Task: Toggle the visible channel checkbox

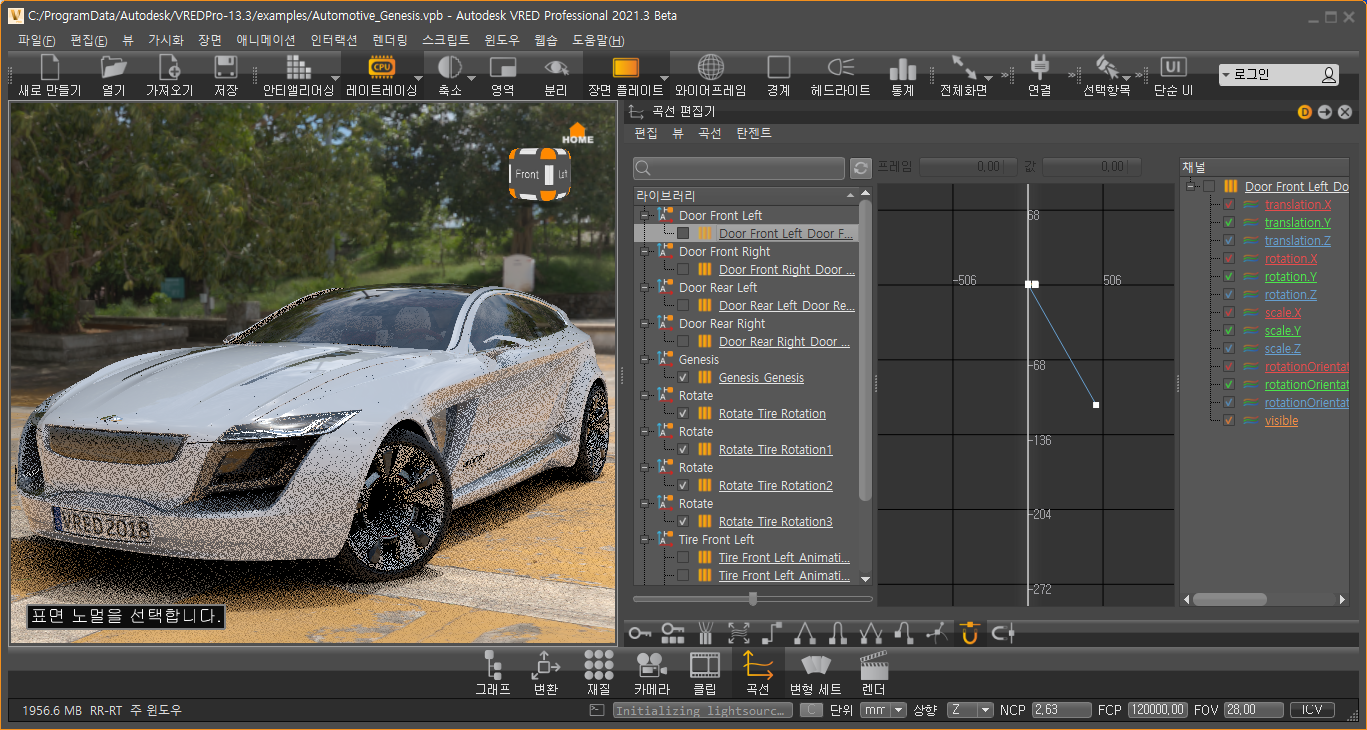Action: click(x=1229, y=421)
